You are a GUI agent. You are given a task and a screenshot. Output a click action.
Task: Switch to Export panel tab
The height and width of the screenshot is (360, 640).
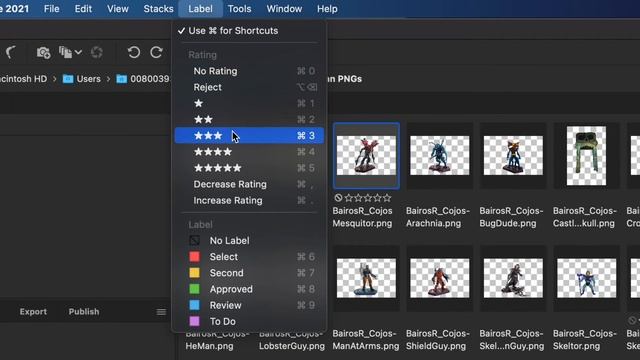pyautogui.click(x=33, y=311)
